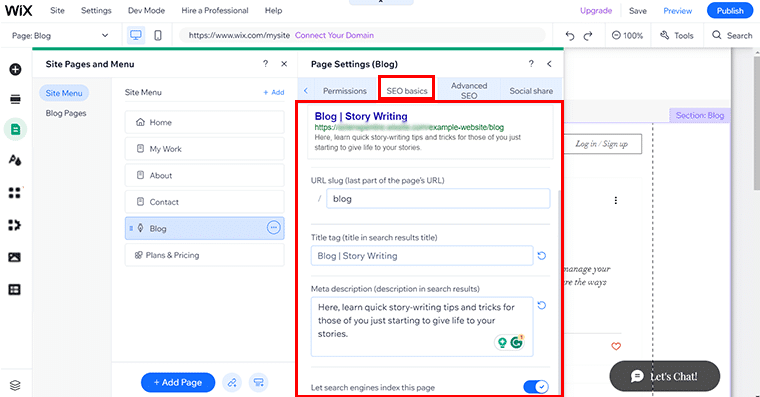Switch to the Permissions tab
The height and width of the screenshot is (397, 760).
345,91
